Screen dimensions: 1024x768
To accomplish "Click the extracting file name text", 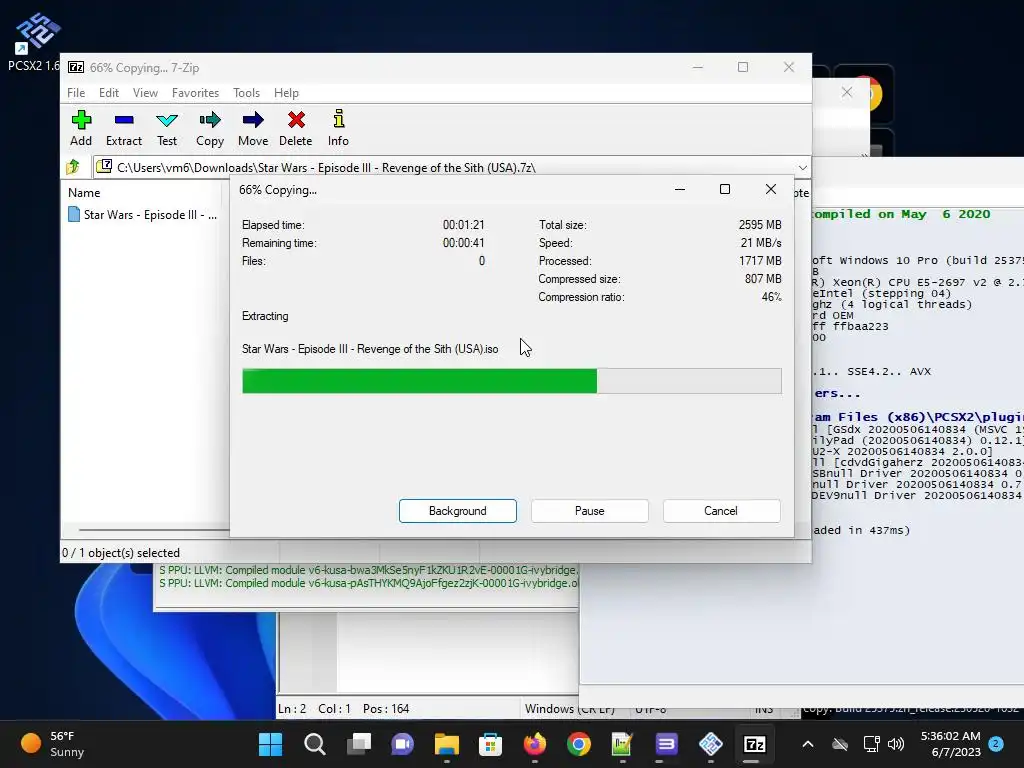I will (370, 349).
